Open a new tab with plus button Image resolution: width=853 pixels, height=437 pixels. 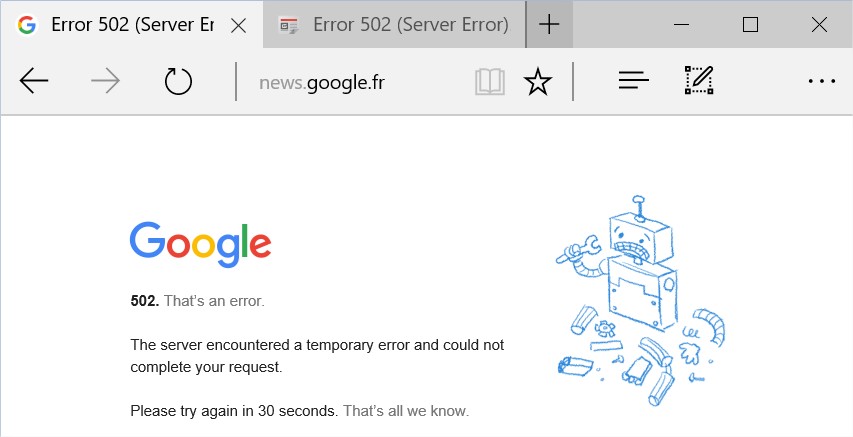coord(549,24)
